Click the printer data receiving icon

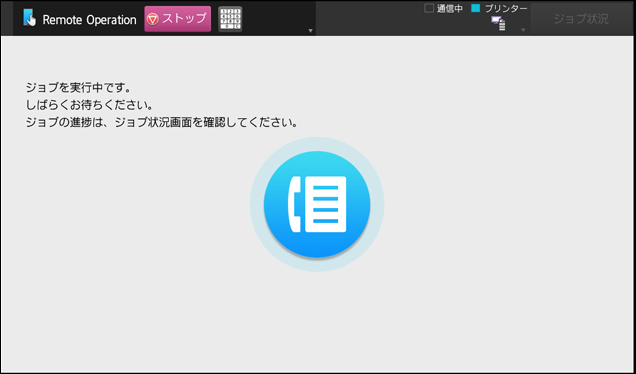click(498, 24)
